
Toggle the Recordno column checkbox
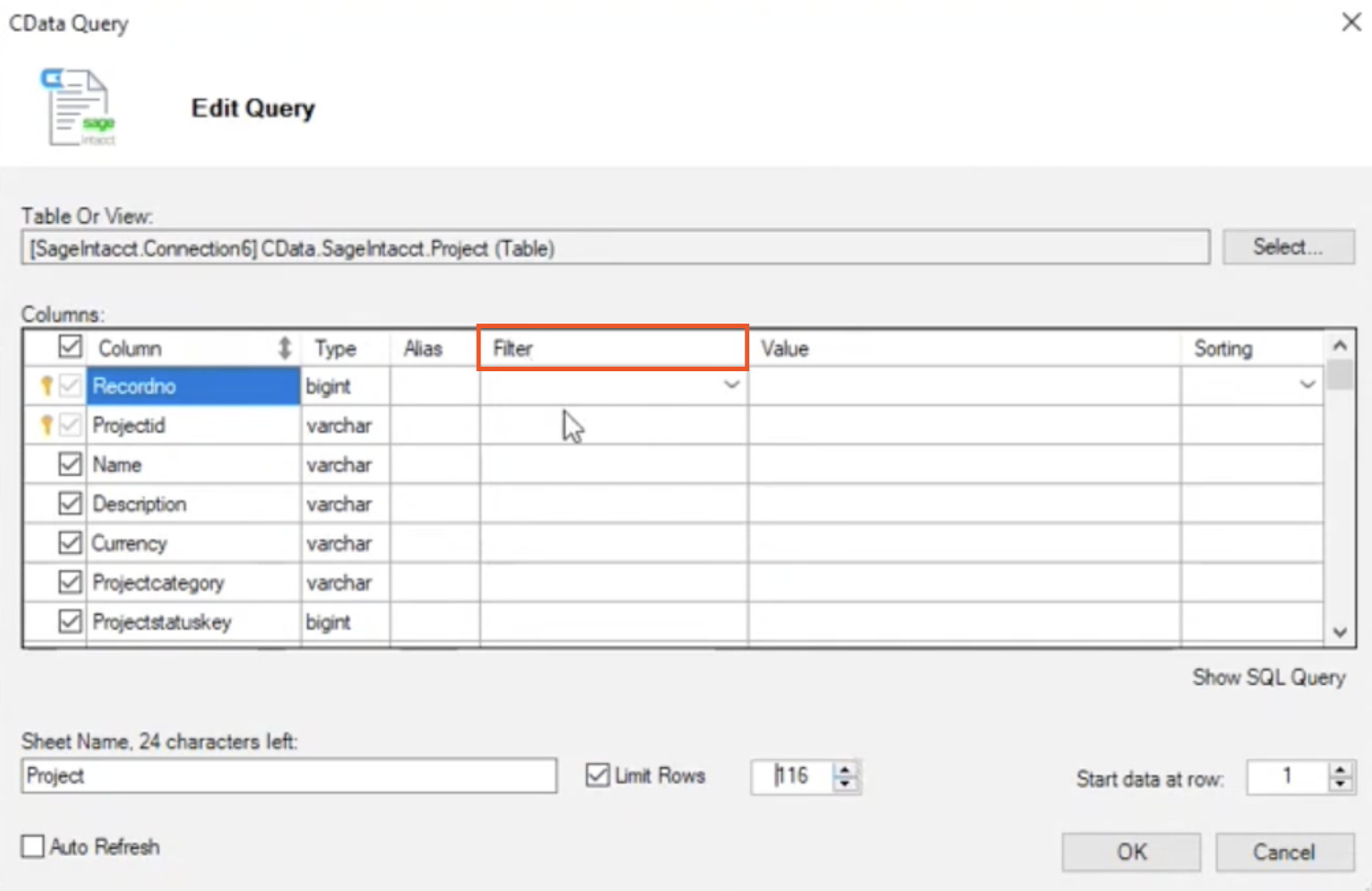pos(70,386)
